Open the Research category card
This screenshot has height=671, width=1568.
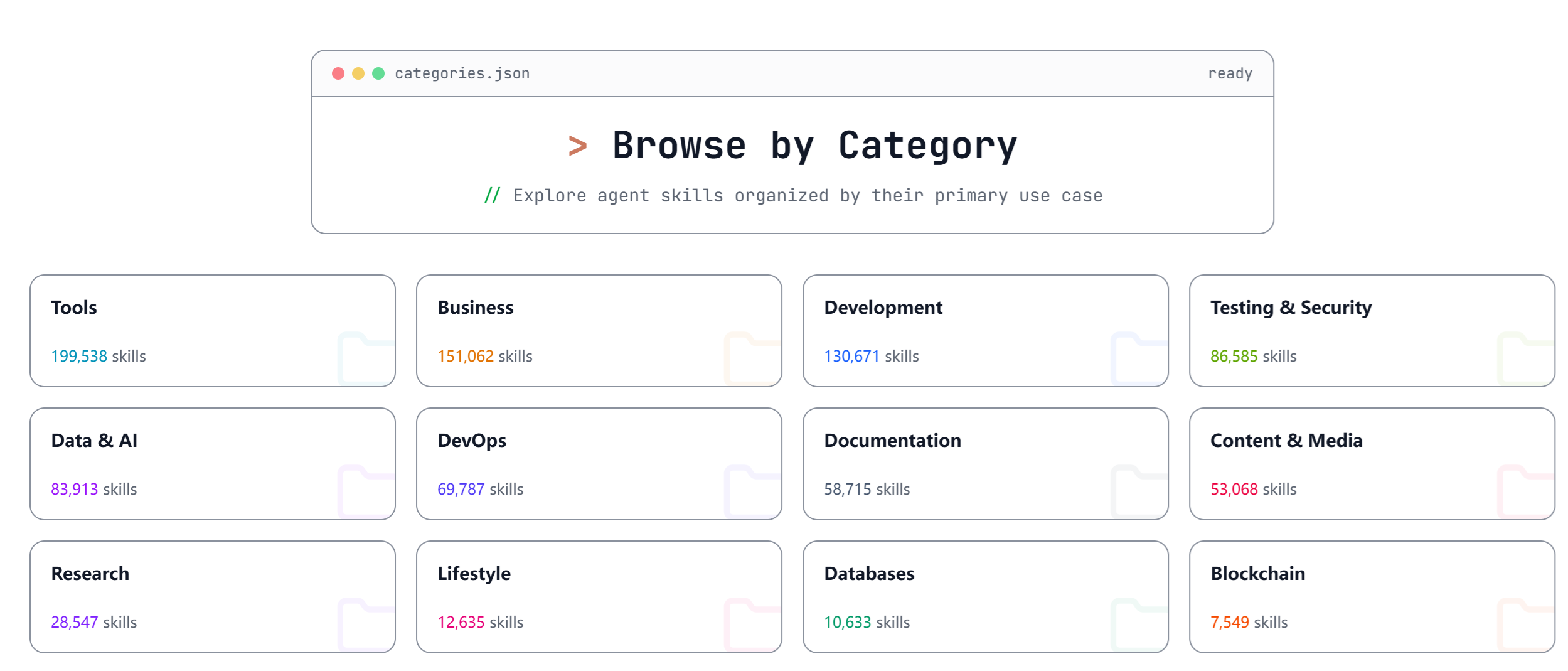[213, 597]
